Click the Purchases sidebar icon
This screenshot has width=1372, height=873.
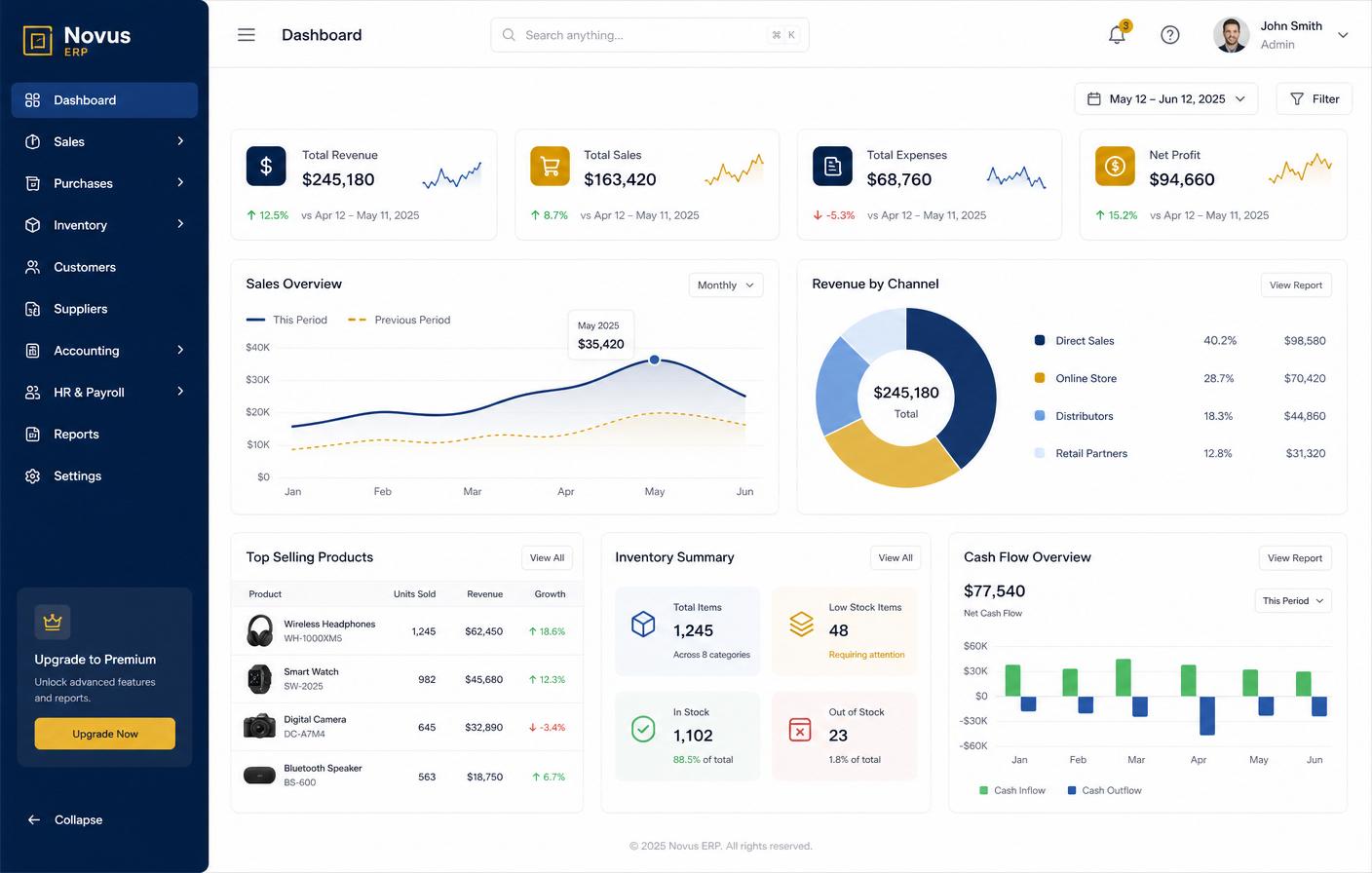(32, 183)
